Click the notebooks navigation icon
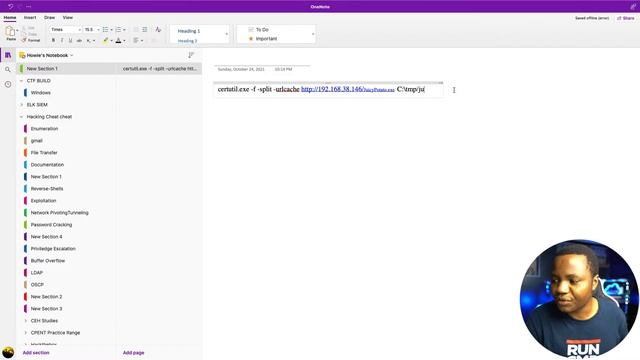 click(8, 55)
